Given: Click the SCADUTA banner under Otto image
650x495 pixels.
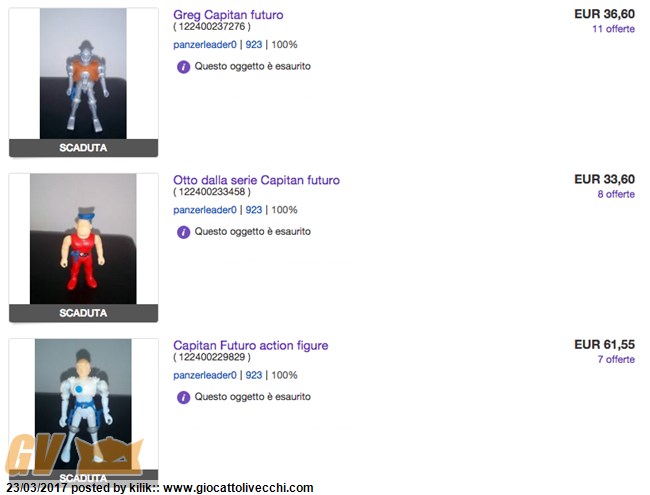Looking at the screenshot, I should tap(83, 313).
